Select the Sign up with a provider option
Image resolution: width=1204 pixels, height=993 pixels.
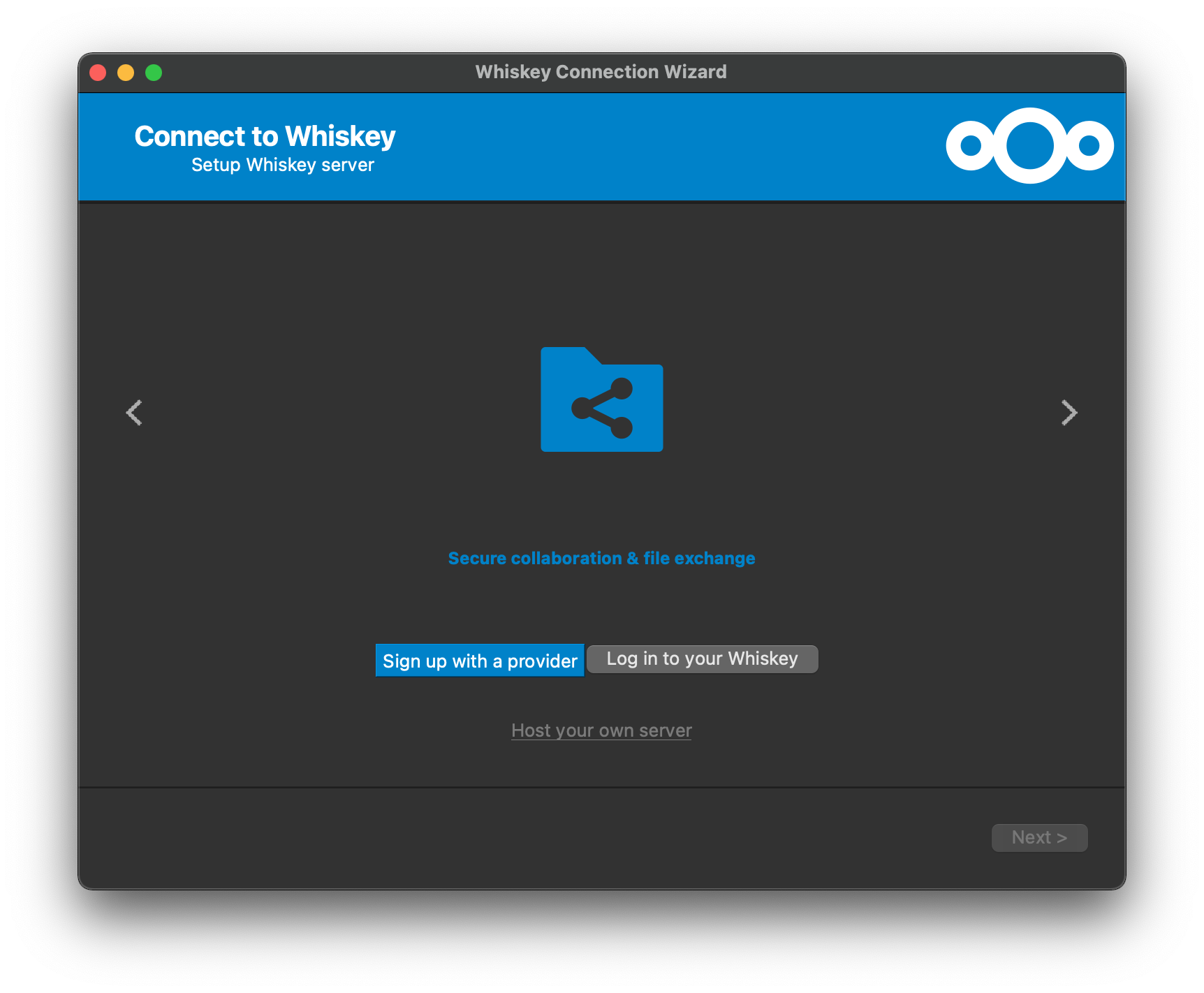coord(479,660)
